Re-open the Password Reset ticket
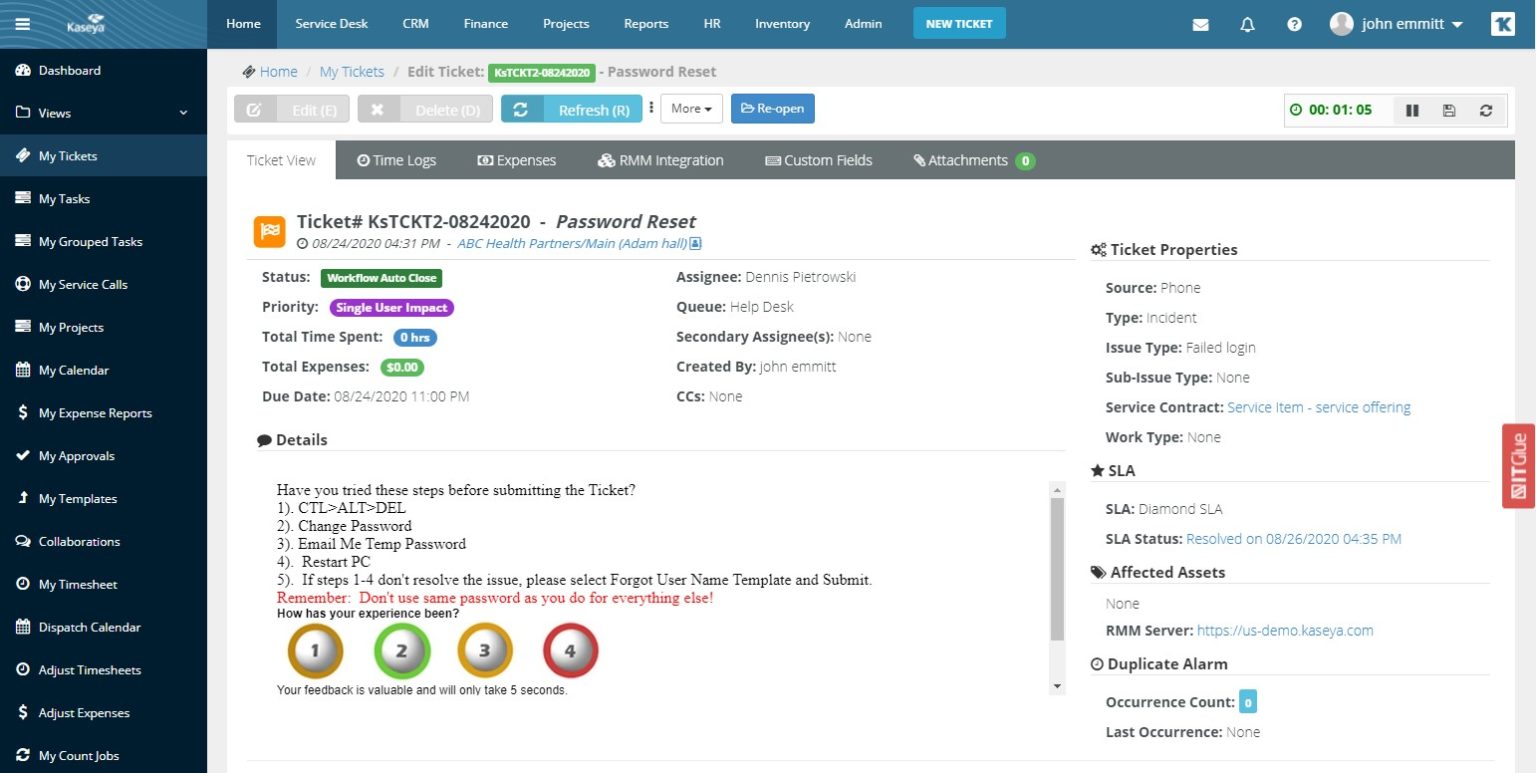 tap(772, 108)
